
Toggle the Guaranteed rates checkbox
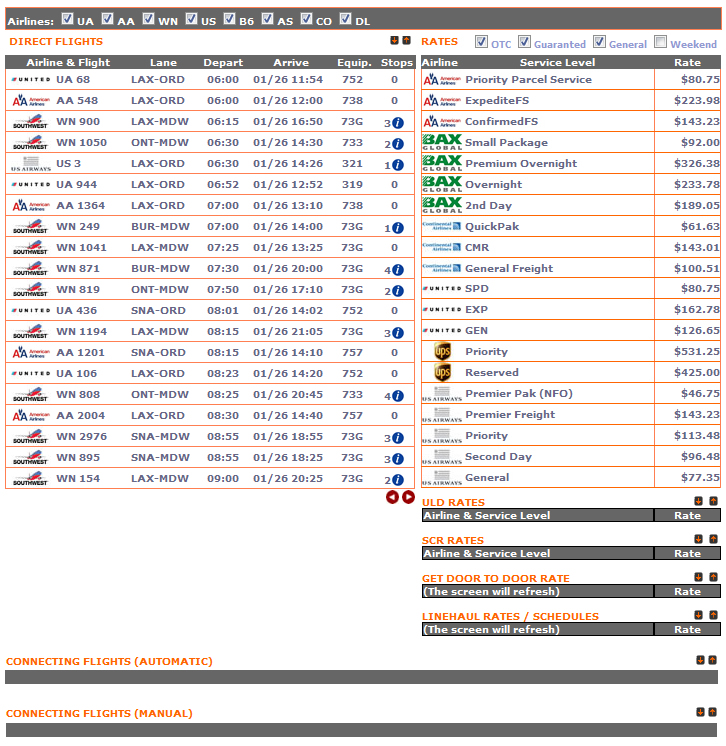[x=525, y=42]
